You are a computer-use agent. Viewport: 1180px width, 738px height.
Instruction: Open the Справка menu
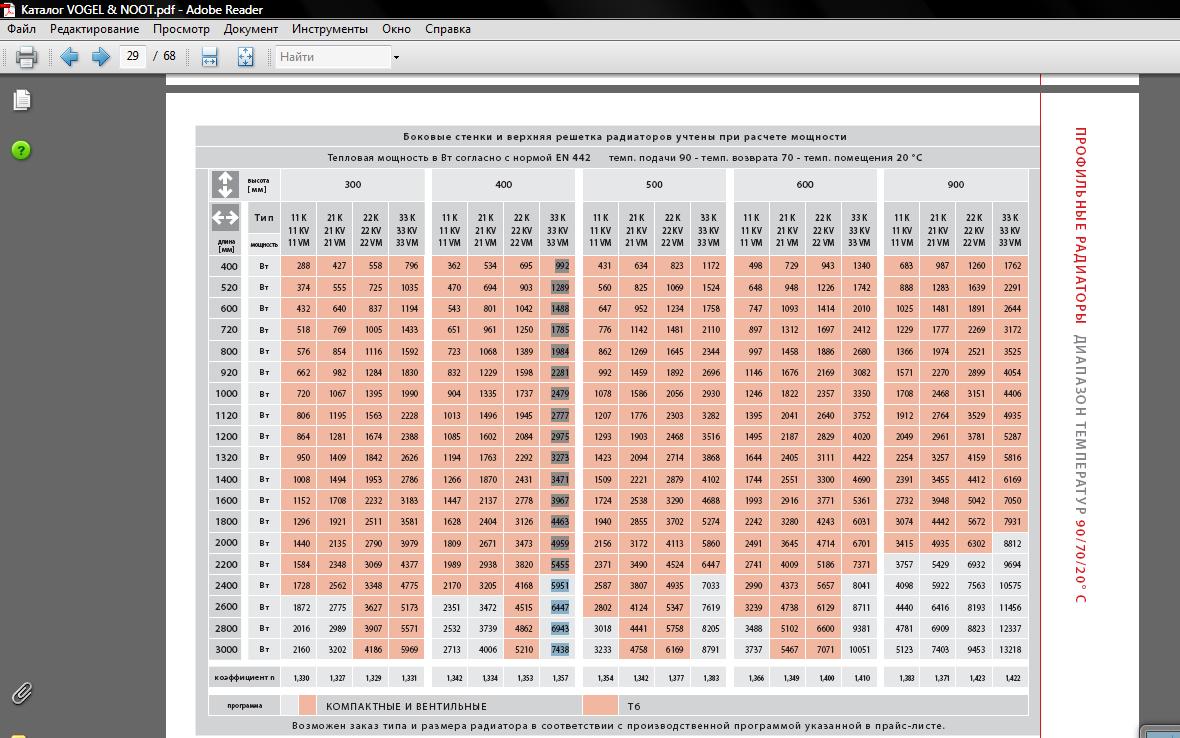[x=448, y=29]
